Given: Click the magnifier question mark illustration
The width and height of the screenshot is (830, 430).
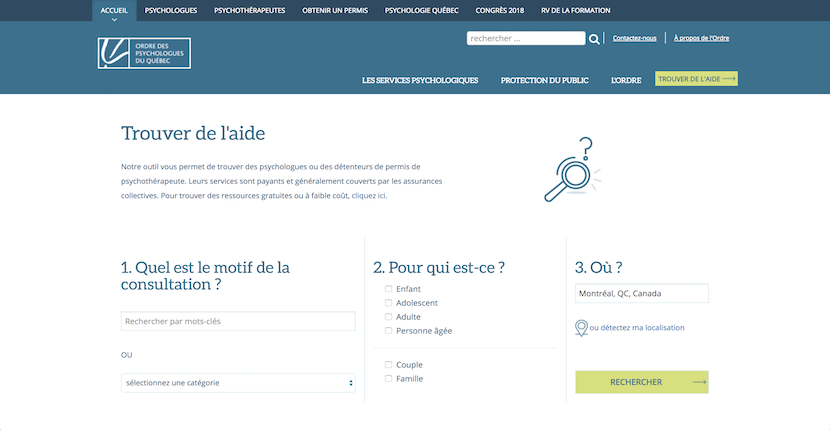Looking at the screenshot, I should click(568, 171).
